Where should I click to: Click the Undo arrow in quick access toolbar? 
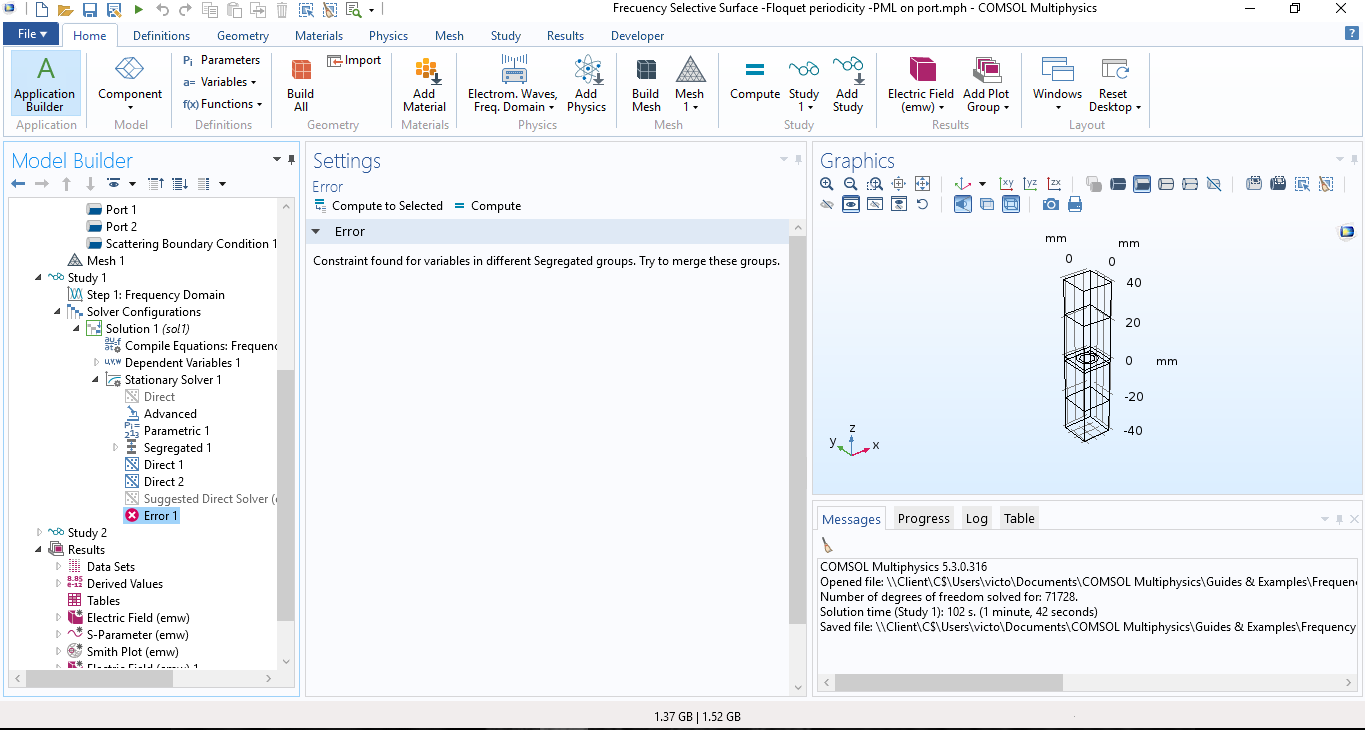coord(162,10)
